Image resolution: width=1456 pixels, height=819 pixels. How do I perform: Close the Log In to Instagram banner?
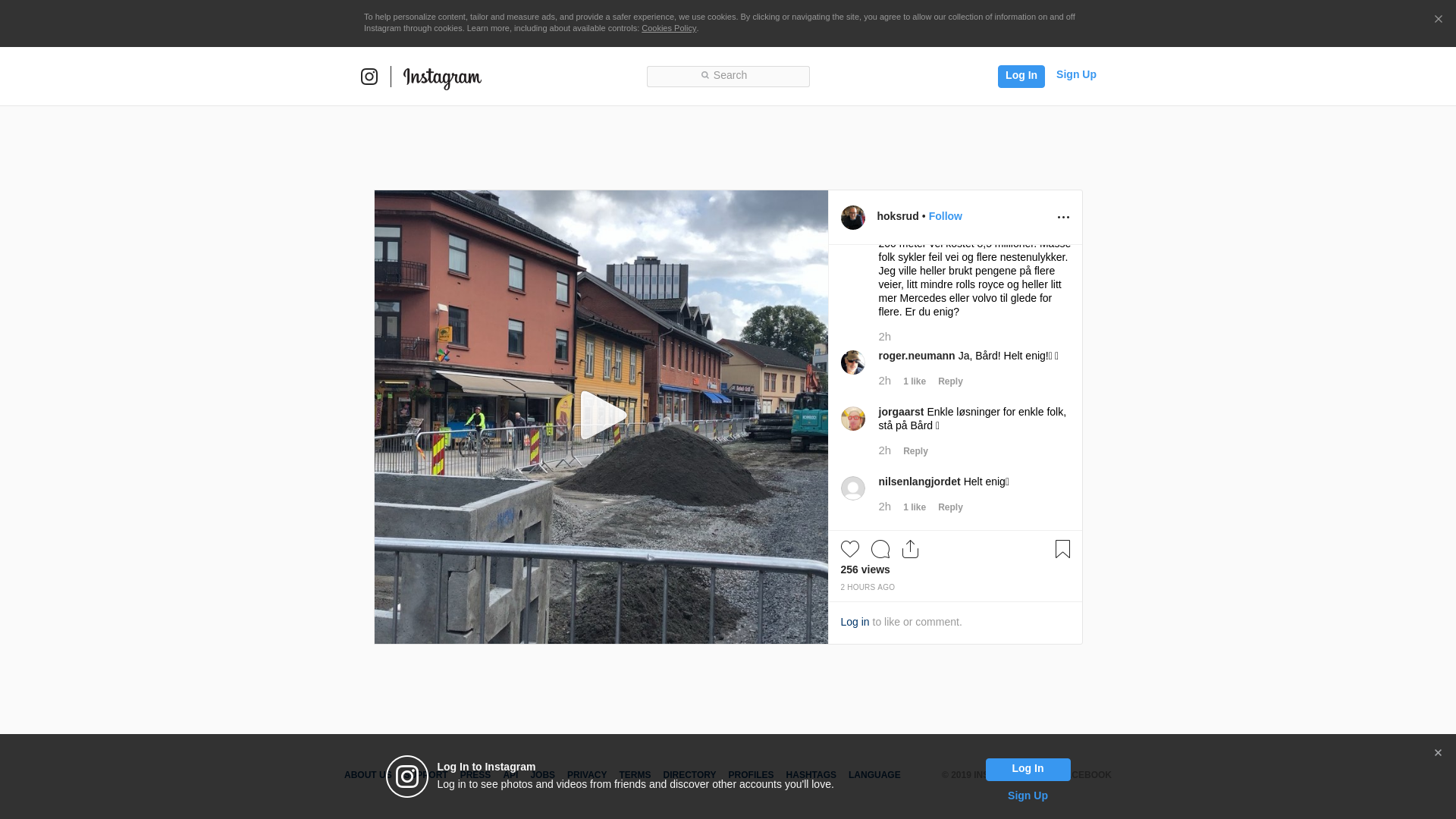click(1438, 753)
